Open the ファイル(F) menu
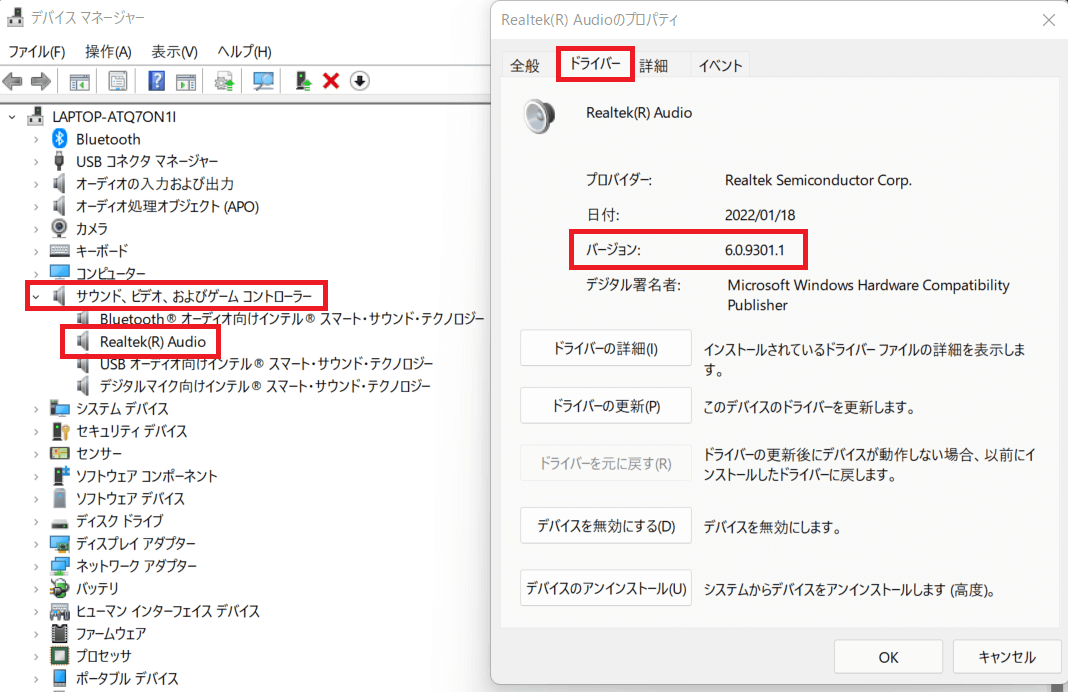Screen dimensions: 1068x692 pyautogui.click(x=37, y=52)
